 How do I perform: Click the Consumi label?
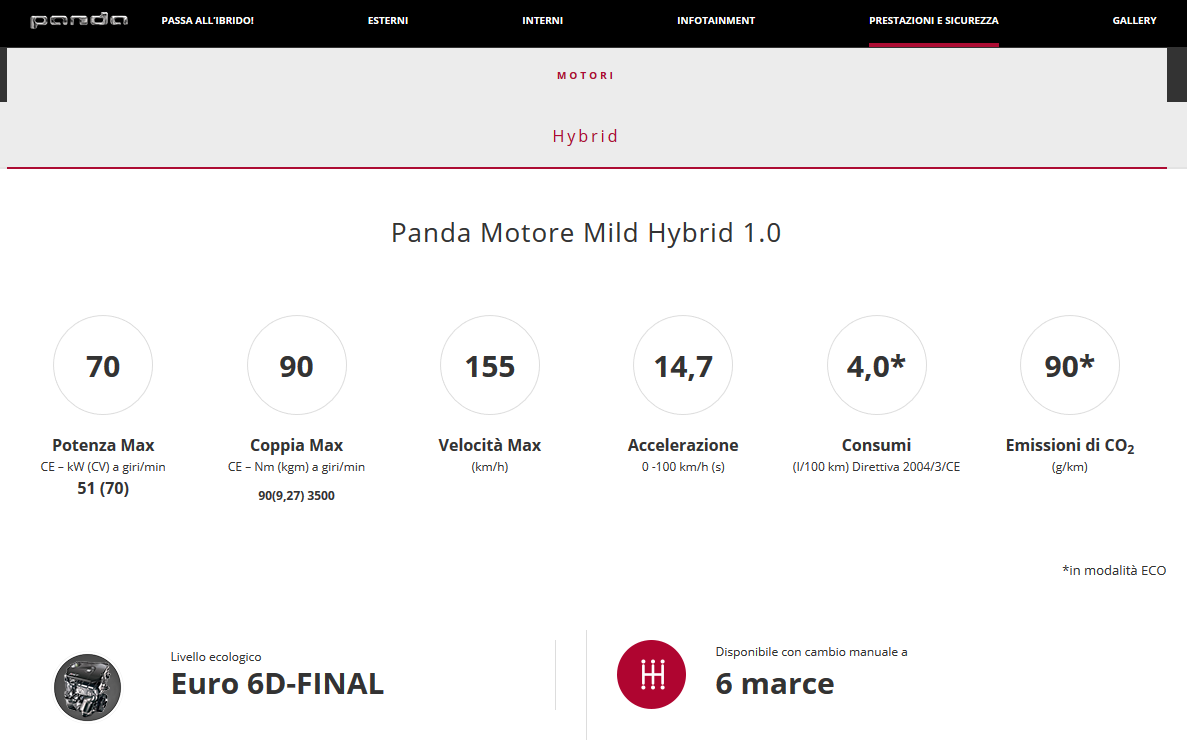(x=877, y=445)
